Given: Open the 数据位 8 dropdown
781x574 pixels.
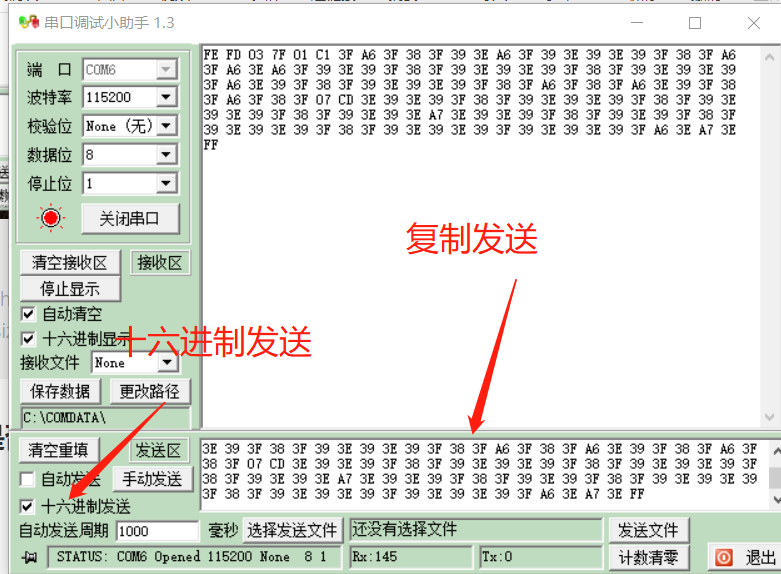Looking at the screenshot, I should tap(166, 154).
